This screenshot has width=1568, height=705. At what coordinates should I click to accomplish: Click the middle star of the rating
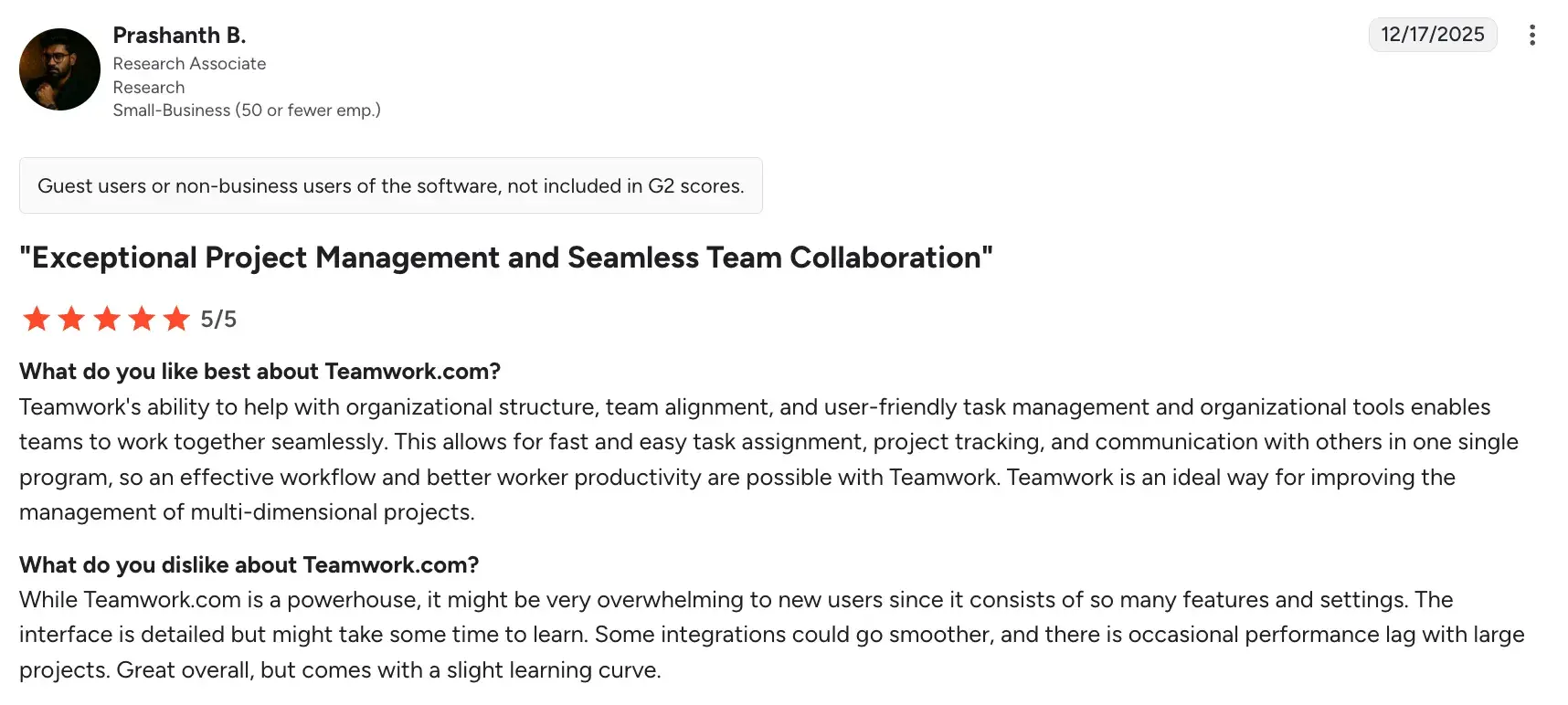106,319
